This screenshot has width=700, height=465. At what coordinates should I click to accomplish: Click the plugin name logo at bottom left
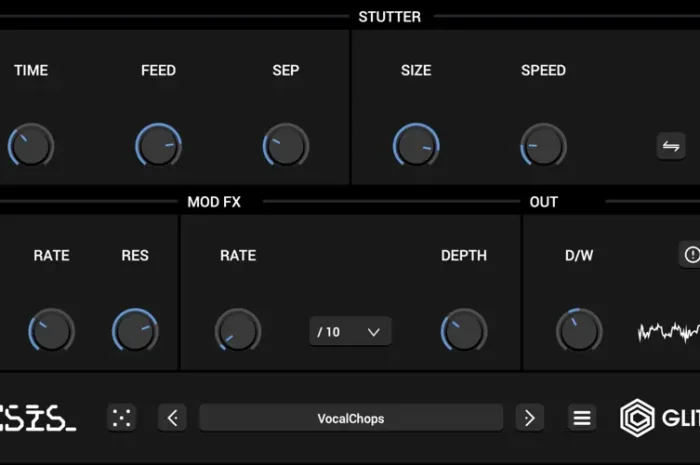(38, 418)
